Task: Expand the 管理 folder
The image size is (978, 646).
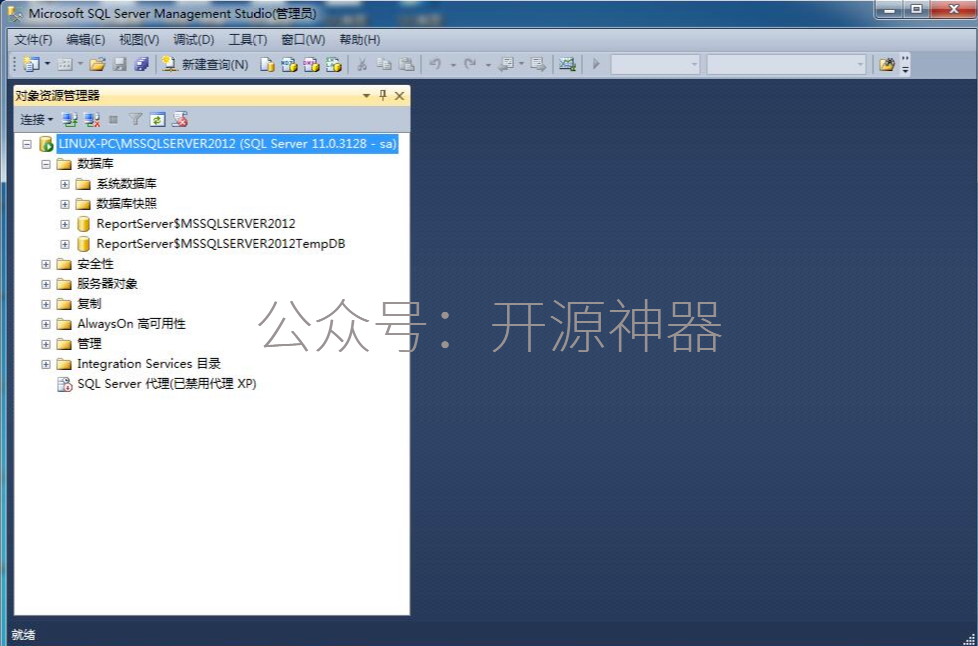Action: (46, 344)
